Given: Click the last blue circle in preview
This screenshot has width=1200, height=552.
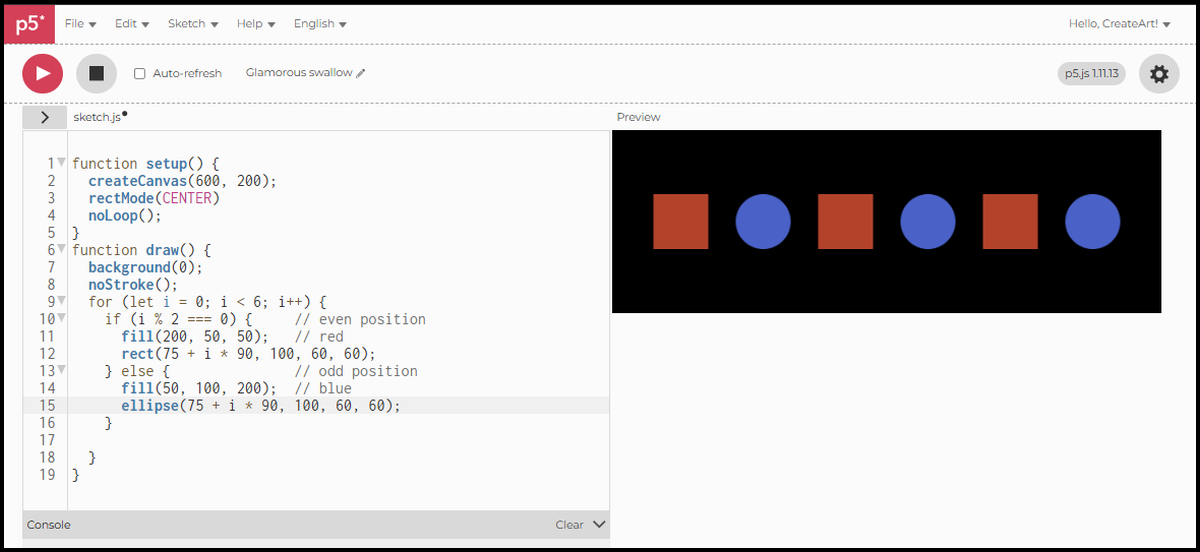Looking at the screenshot, I should click(x=1092, y=221).
